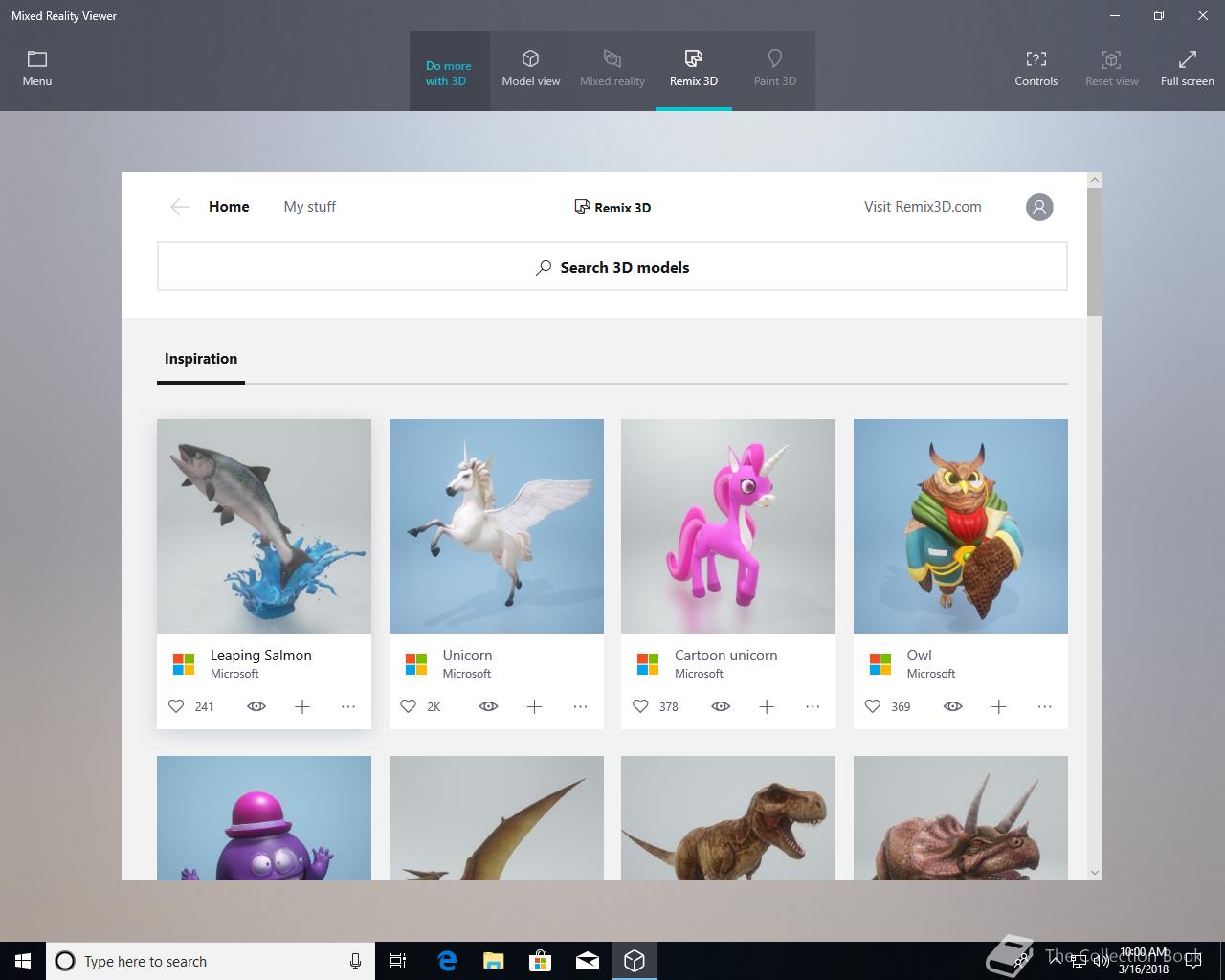Select the Inspiration tab
Screen dimensions: 1225x980
201,359
